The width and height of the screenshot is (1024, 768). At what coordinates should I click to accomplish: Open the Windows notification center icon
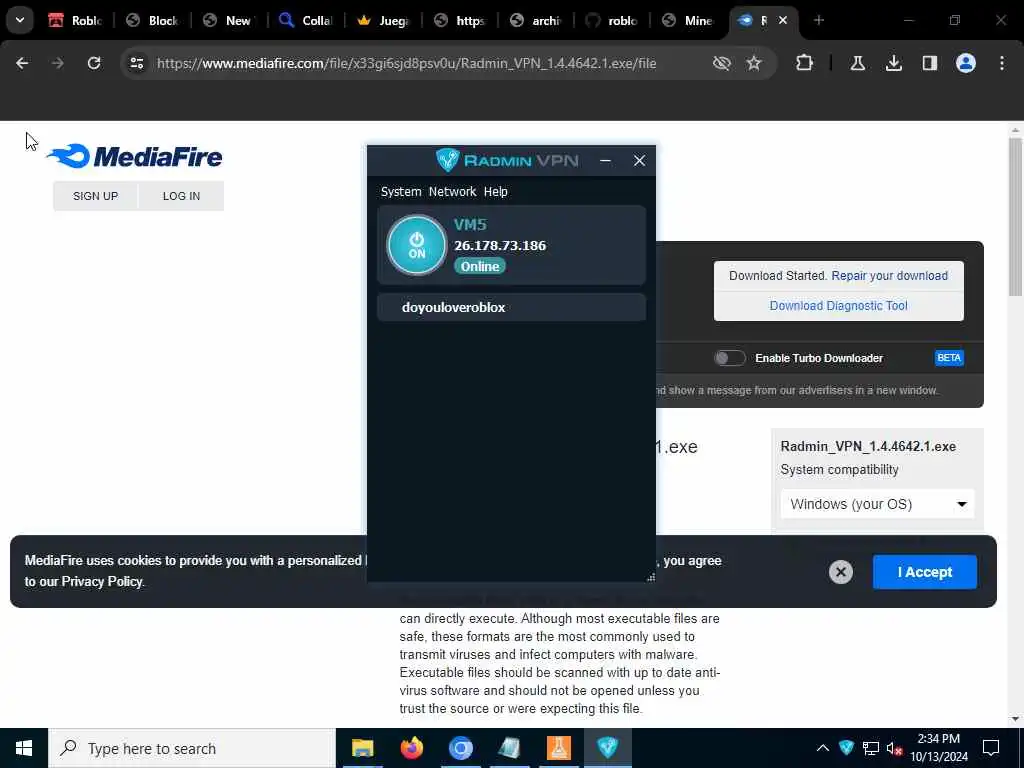pos(991,748)
